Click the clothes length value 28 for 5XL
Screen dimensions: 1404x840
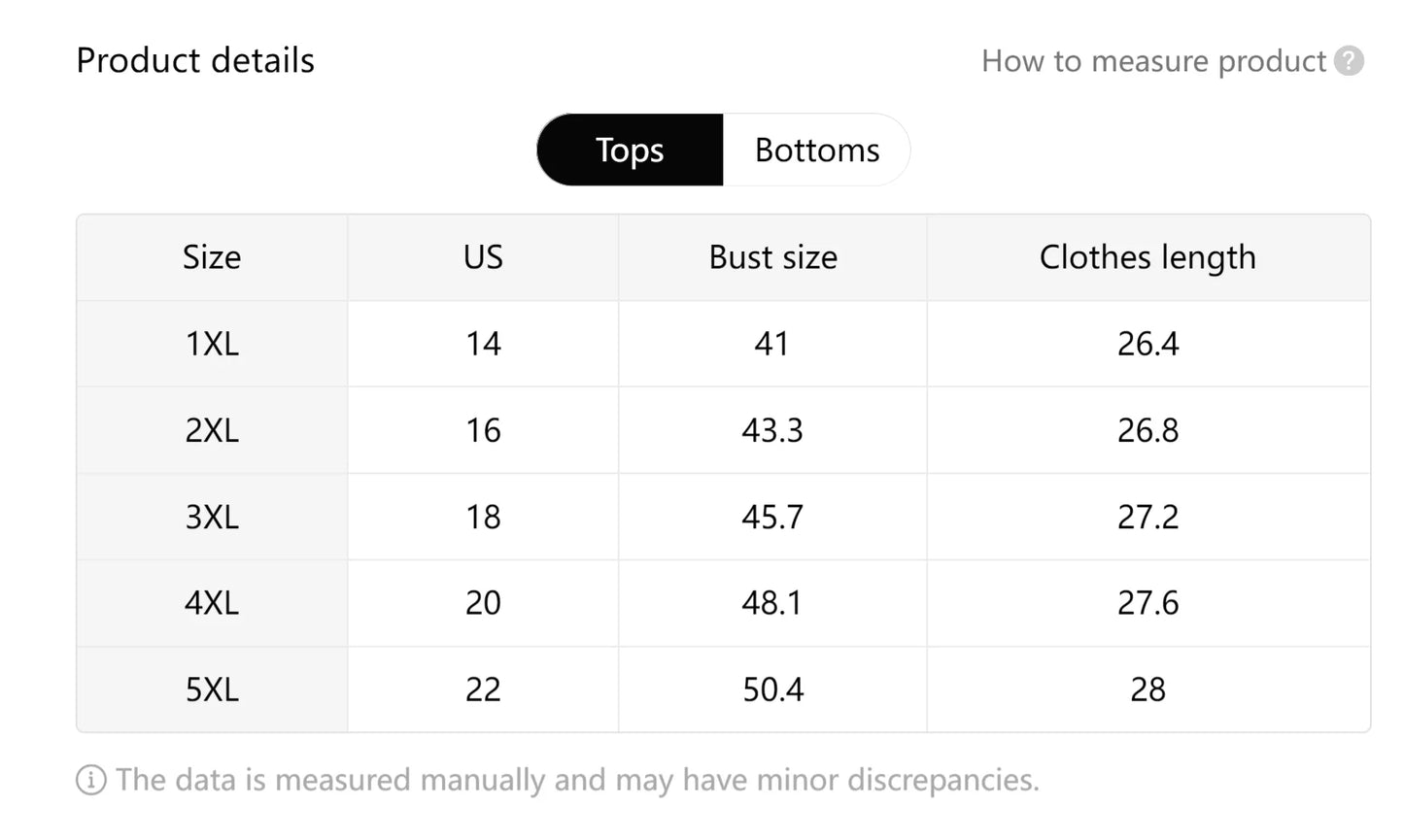coord(1147,689)
